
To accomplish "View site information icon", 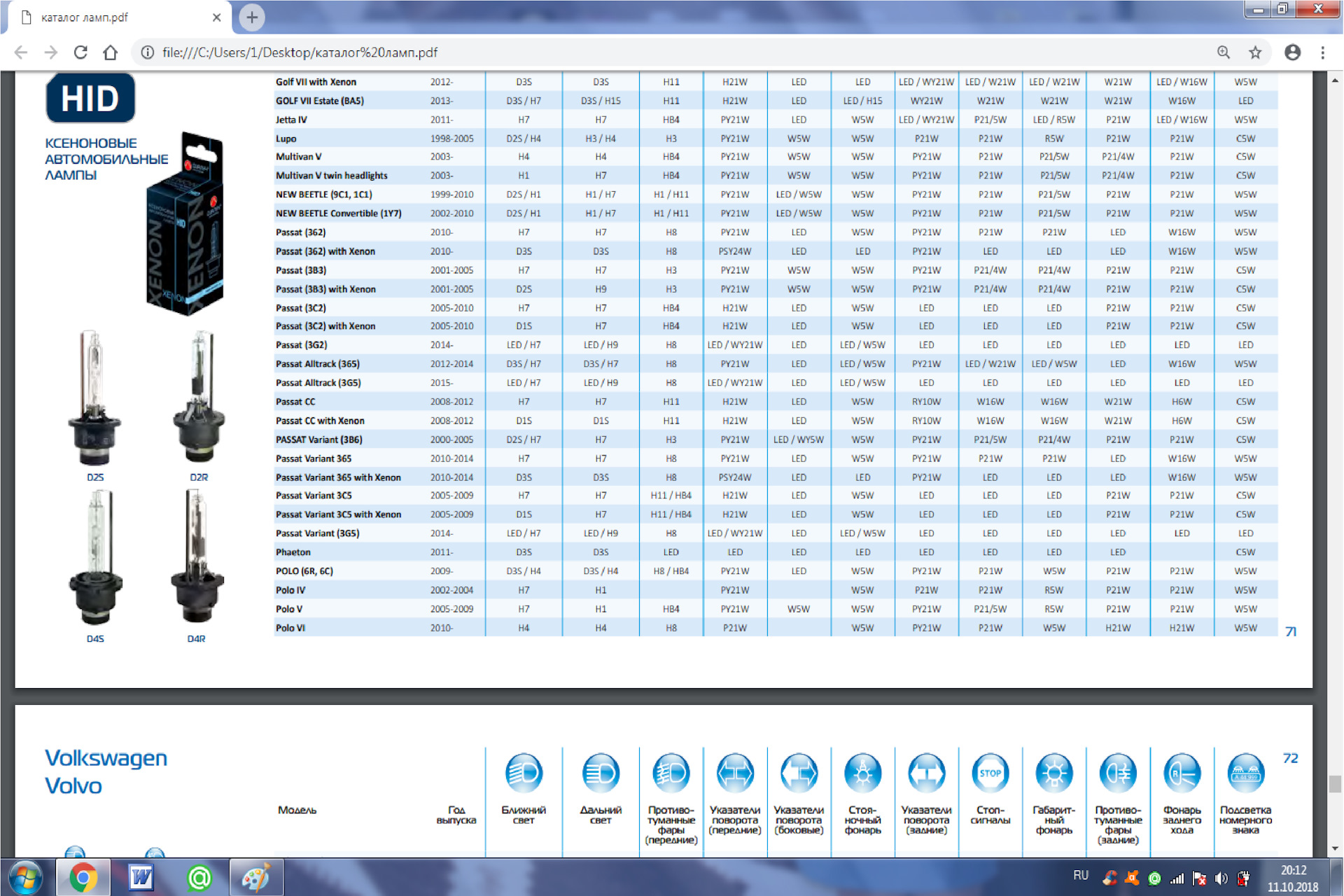I will pos(148,52).
